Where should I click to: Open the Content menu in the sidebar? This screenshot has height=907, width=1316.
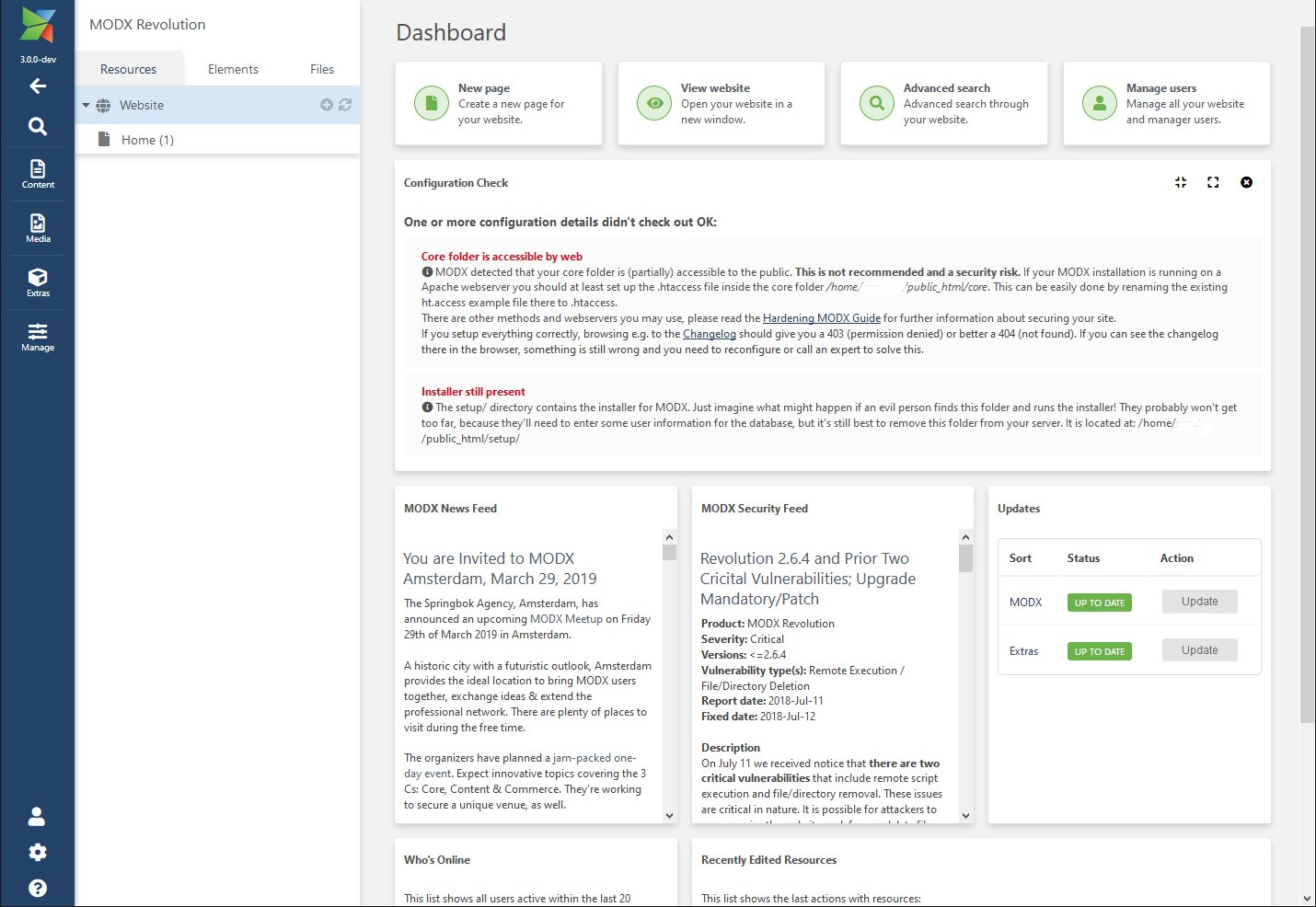tap(38, 174)
